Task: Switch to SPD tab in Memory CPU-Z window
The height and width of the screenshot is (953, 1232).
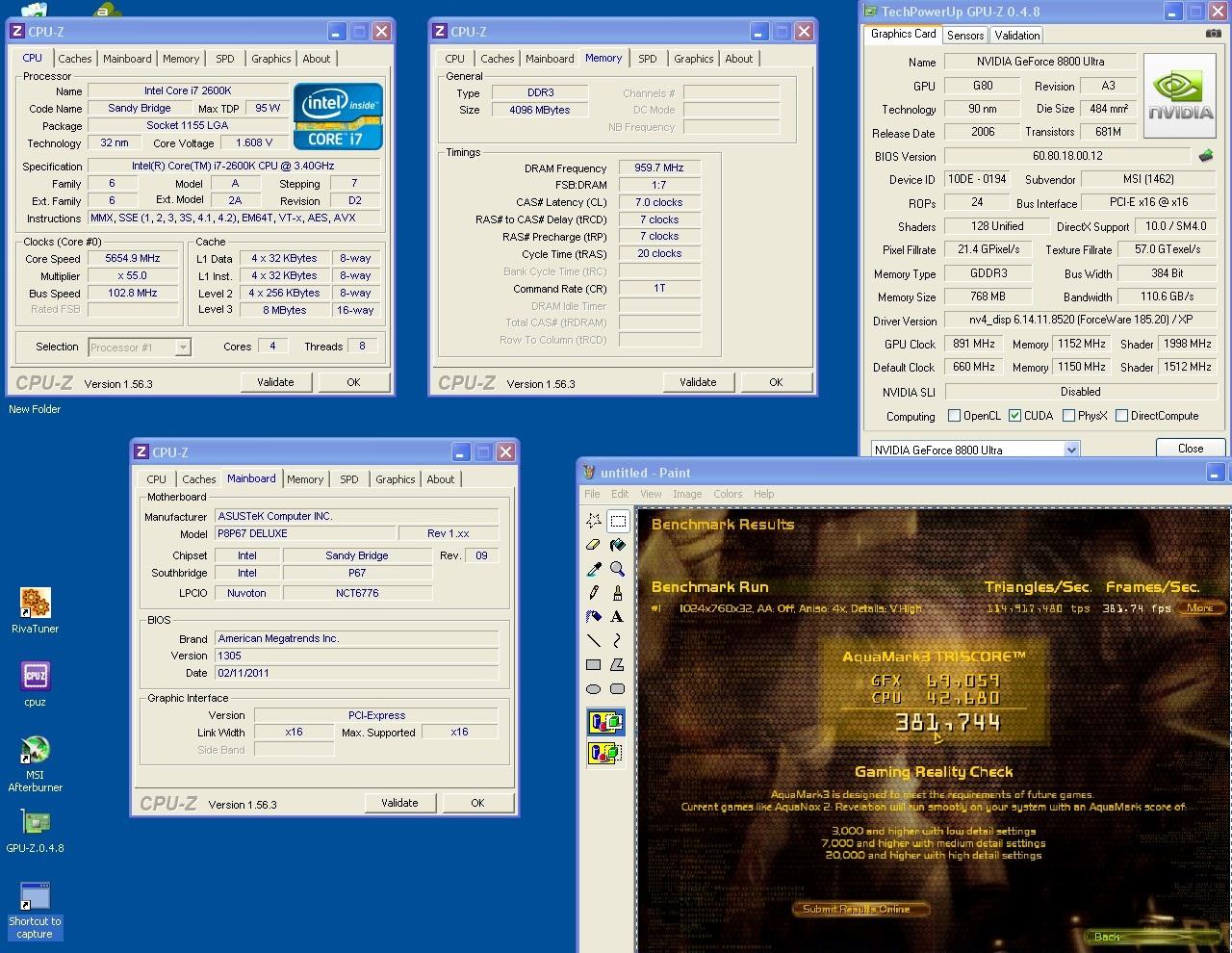Action: tap(648, 59)
